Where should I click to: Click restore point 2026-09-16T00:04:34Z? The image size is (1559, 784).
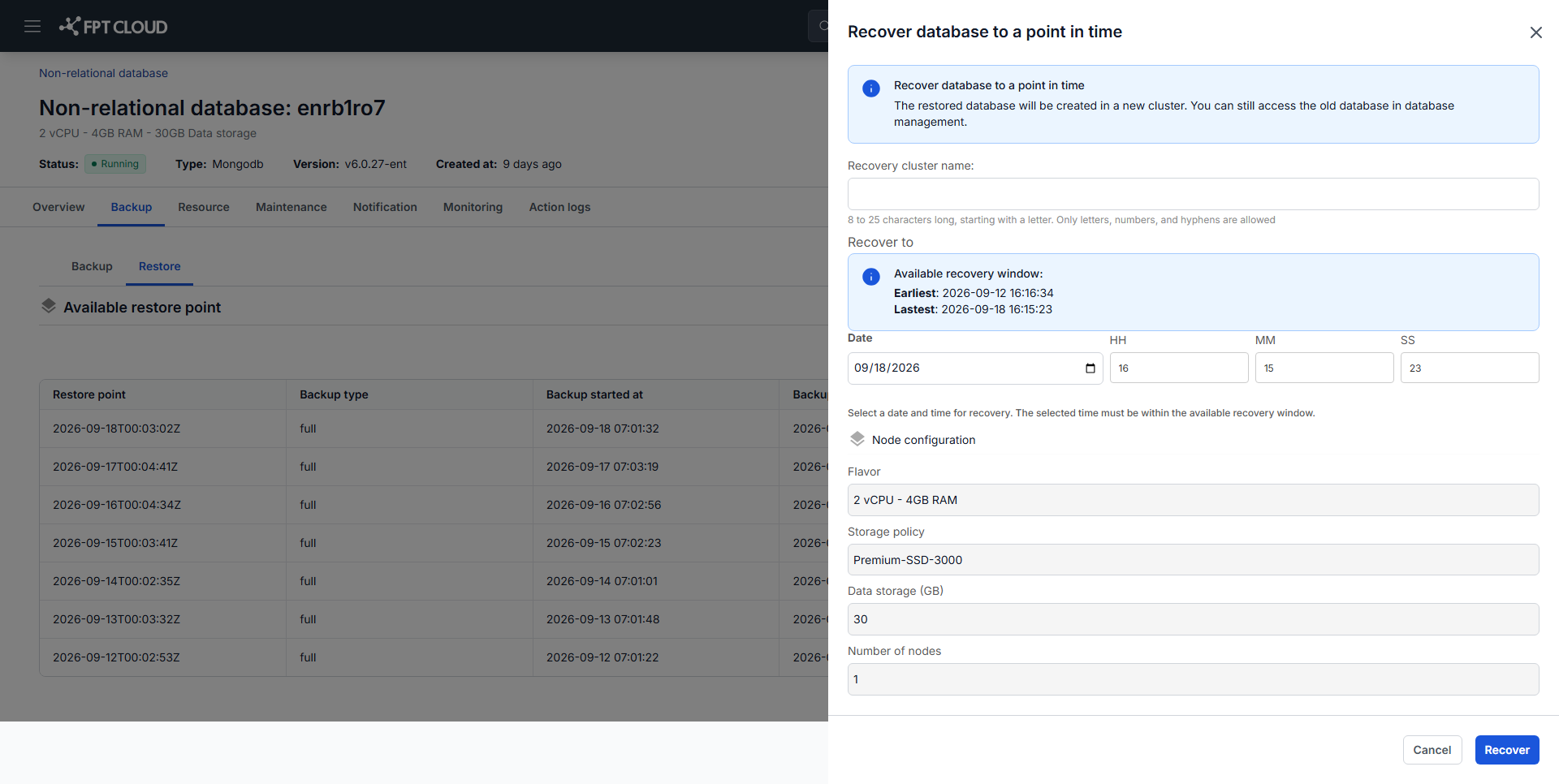[117, 505]
